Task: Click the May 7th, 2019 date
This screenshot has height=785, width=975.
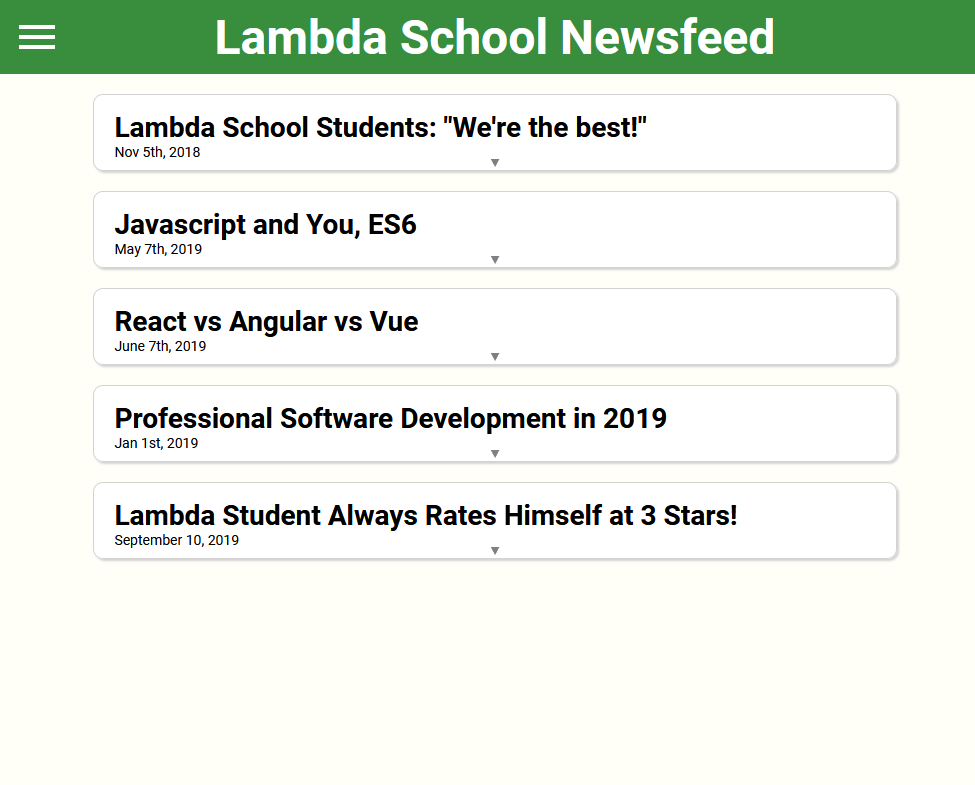Action: (x=158, y=249)
